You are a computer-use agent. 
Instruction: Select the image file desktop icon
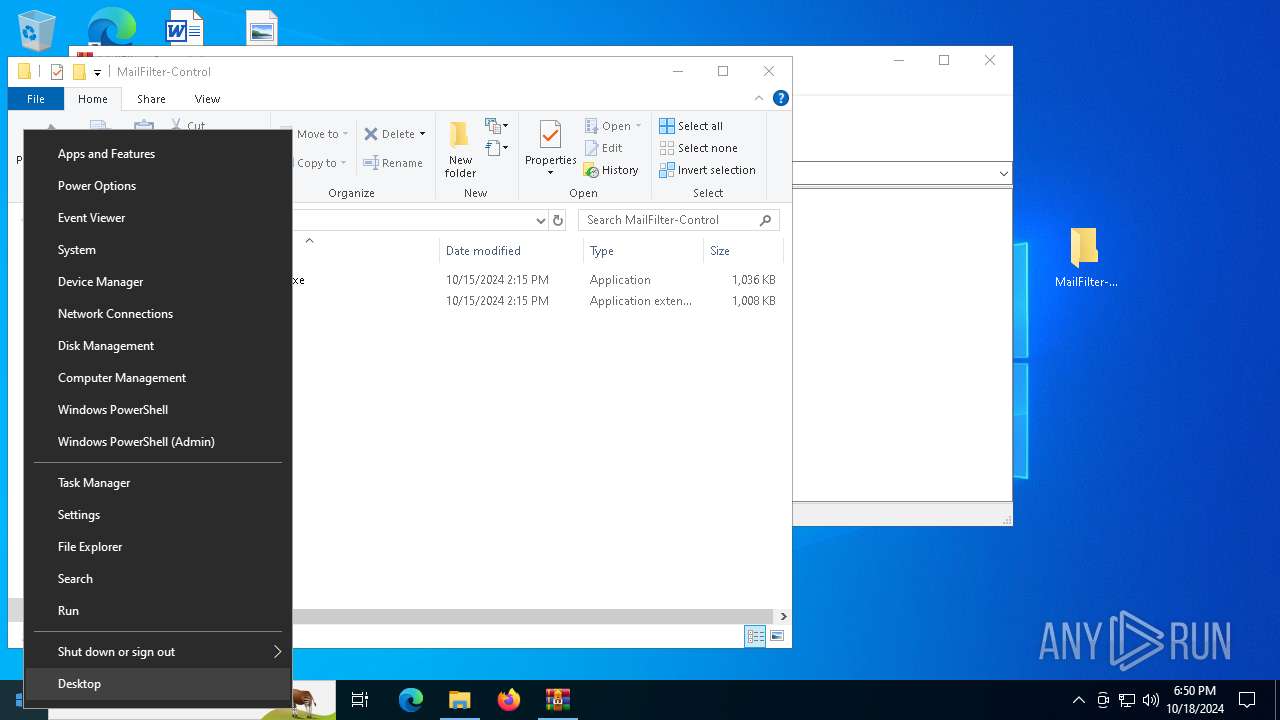262,28
